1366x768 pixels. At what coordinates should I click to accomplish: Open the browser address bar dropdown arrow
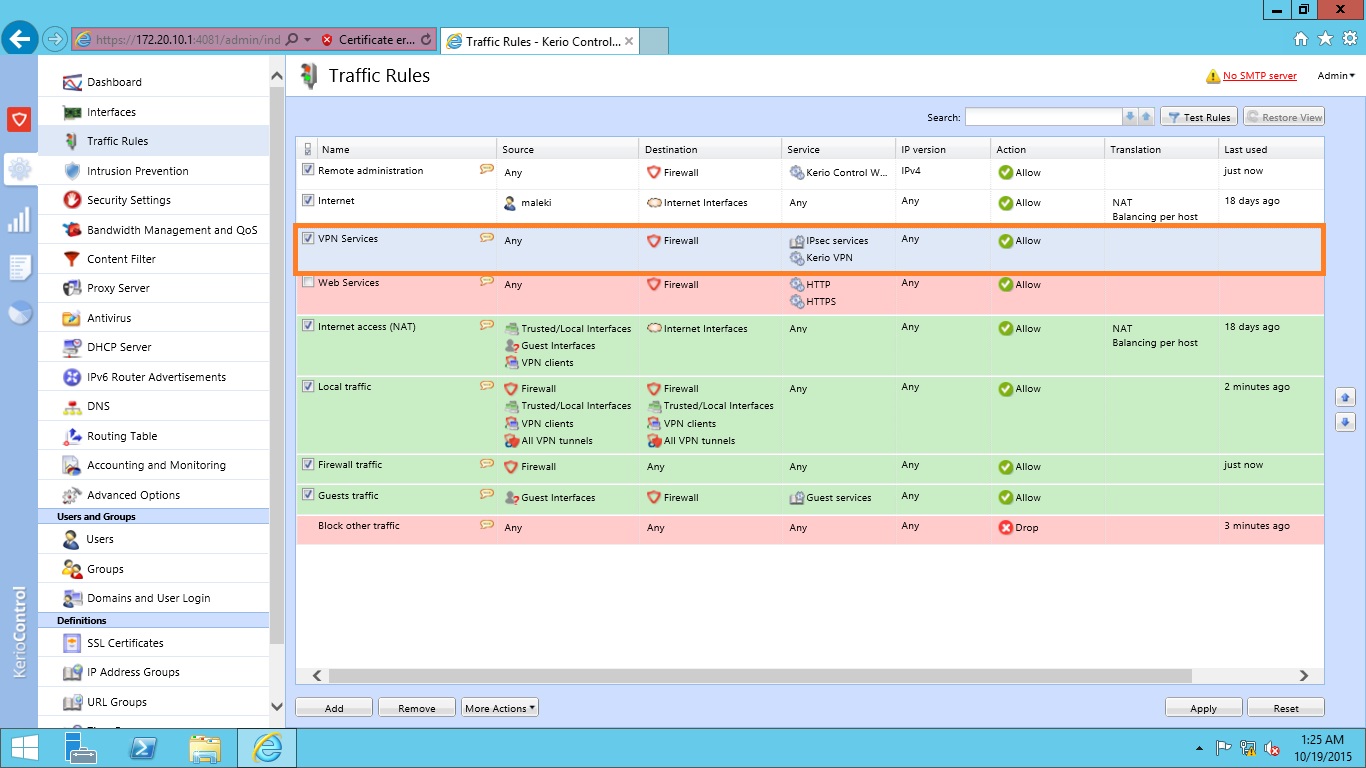click(x=307, y=40)
